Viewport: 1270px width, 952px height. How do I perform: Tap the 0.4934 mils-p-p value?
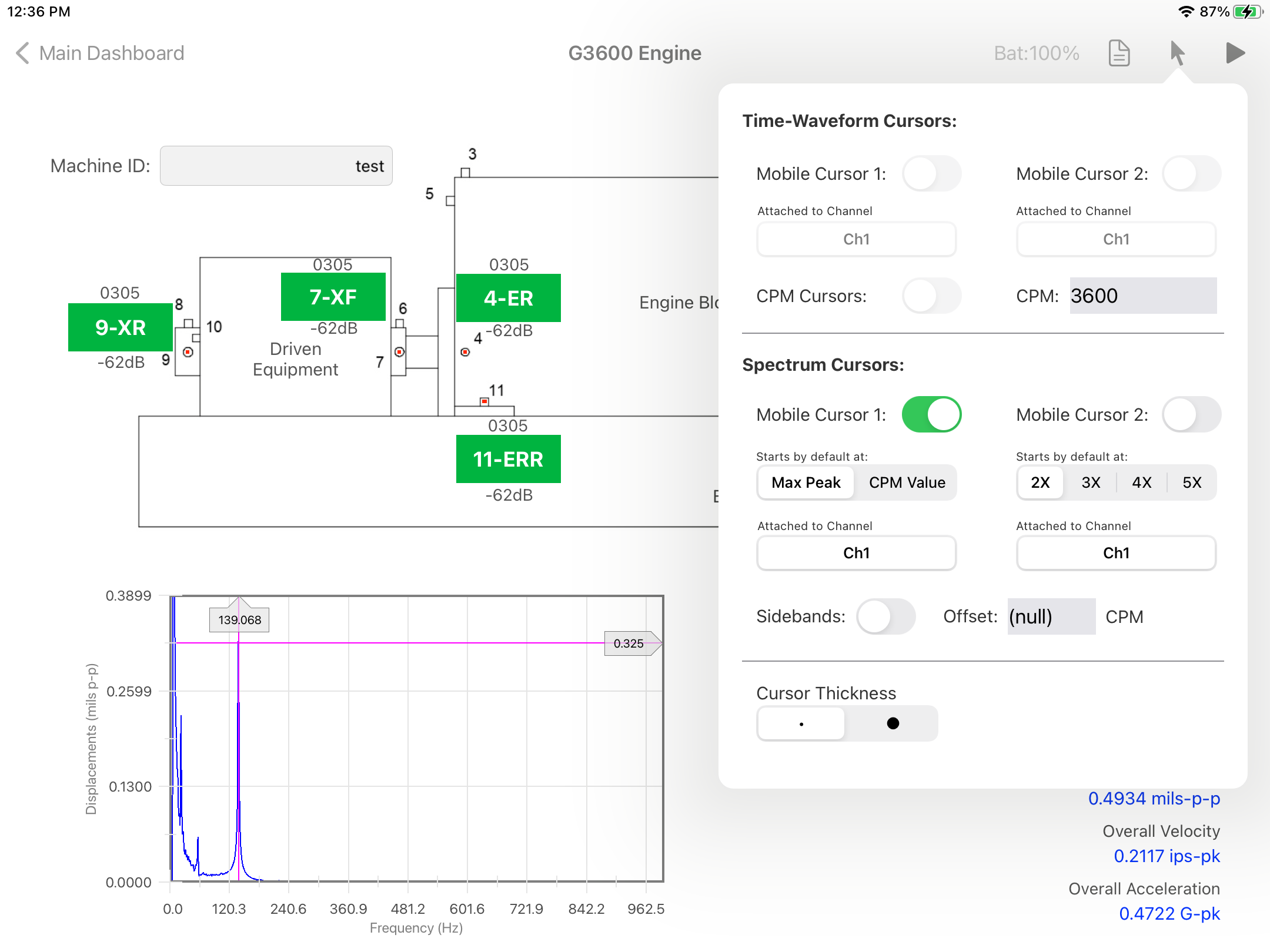1154,799
